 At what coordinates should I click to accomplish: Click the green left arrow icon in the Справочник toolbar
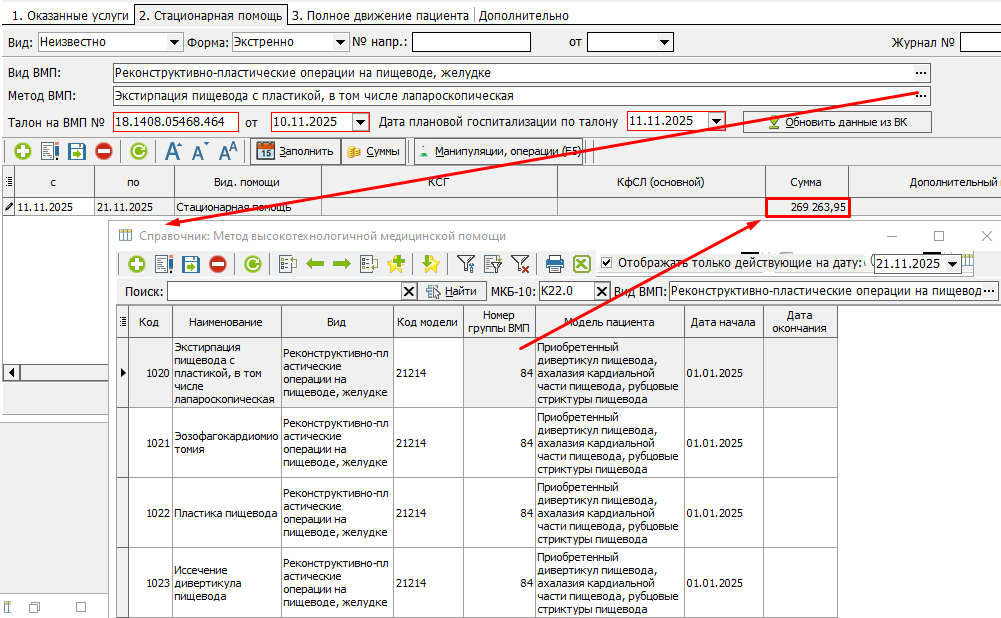click(x=315, y=264)
